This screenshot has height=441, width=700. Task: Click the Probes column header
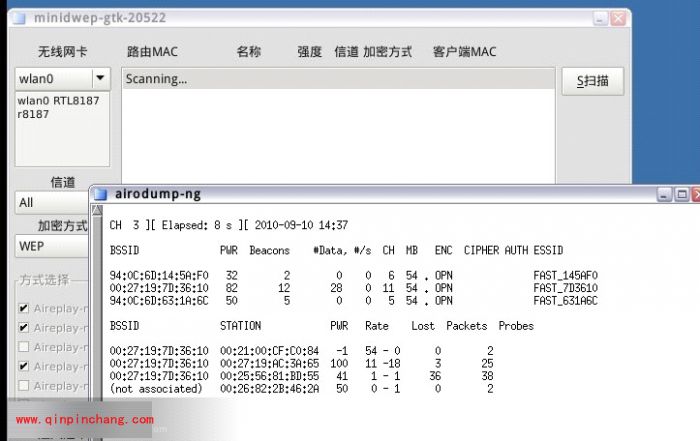[516, 326]
